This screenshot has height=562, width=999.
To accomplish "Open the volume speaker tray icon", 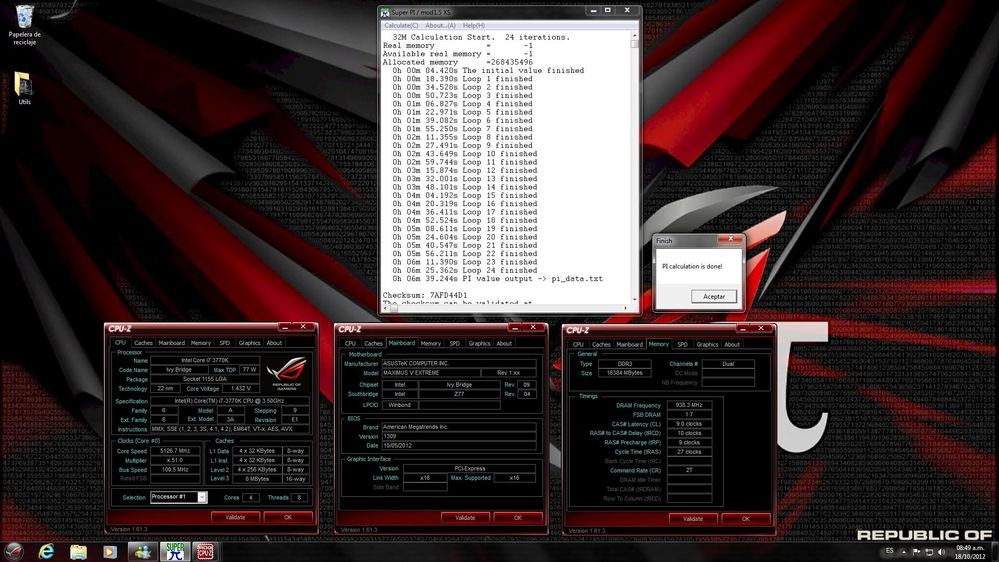I will [942, 551].
